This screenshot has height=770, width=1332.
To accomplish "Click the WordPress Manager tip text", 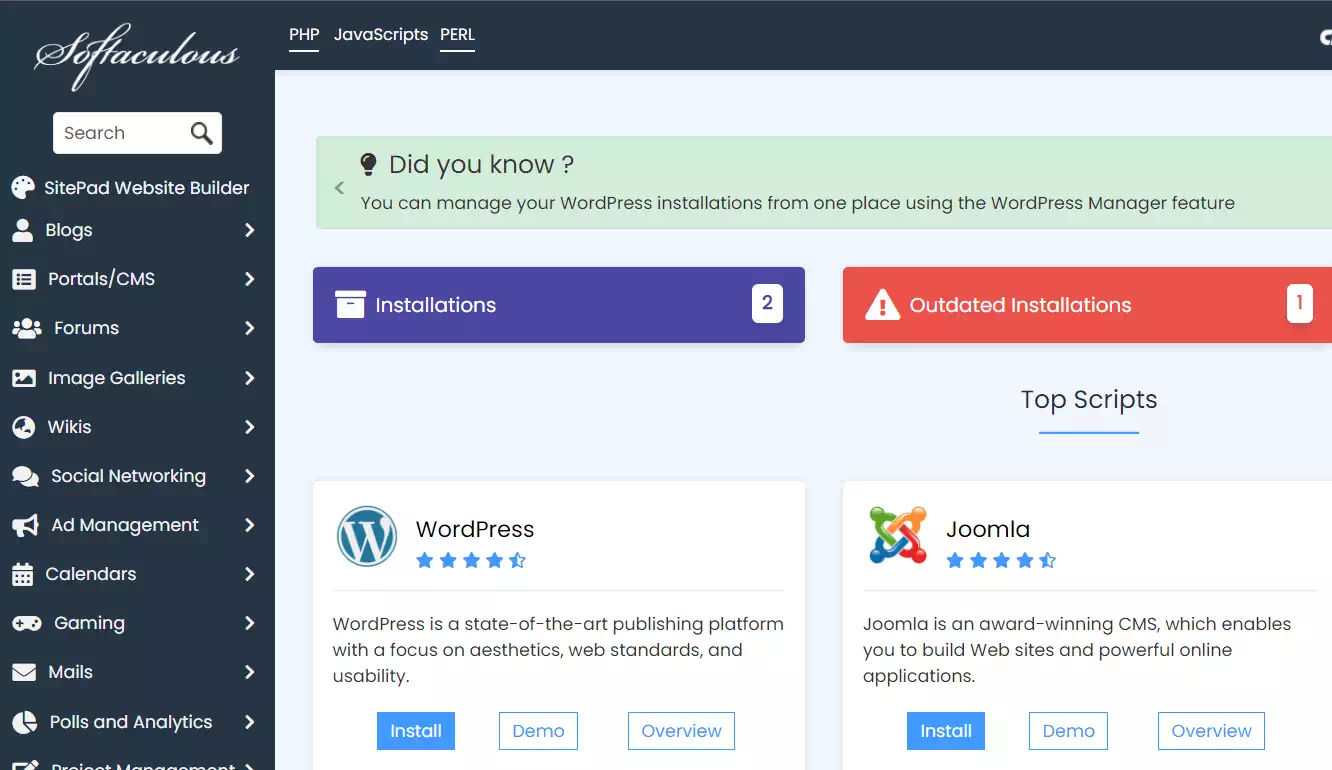I will [x=798, y=203].
